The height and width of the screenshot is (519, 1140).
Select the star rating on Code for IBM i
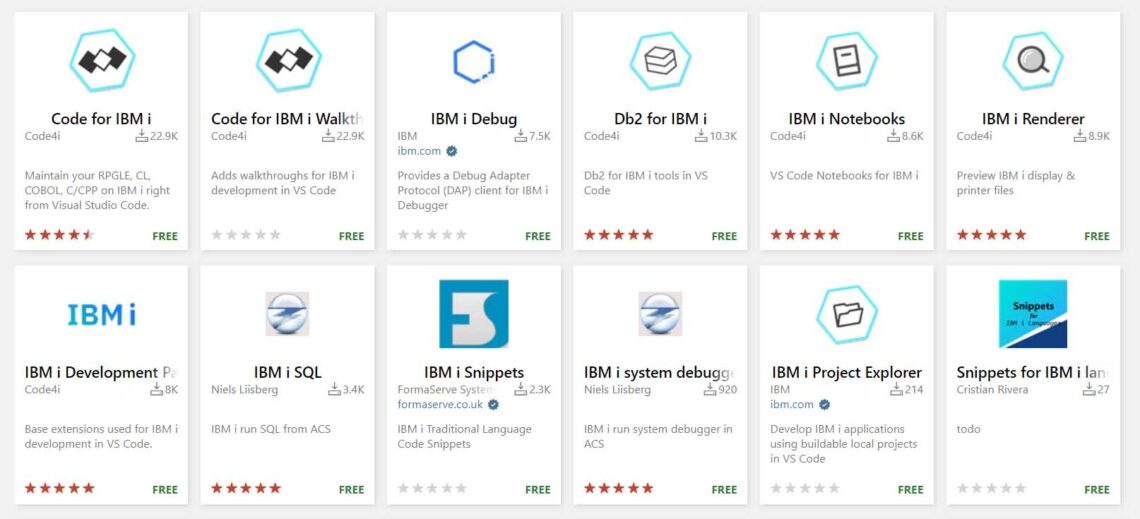click(60, 235)
